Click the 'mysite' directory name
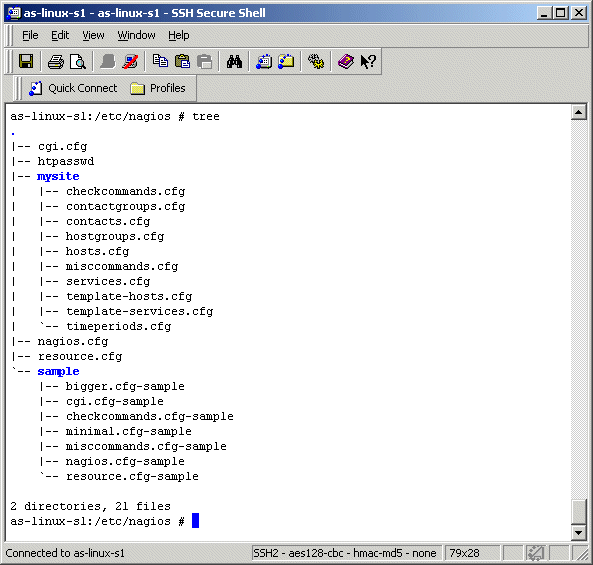Screen dimensions: 593x565 point(58,177)
